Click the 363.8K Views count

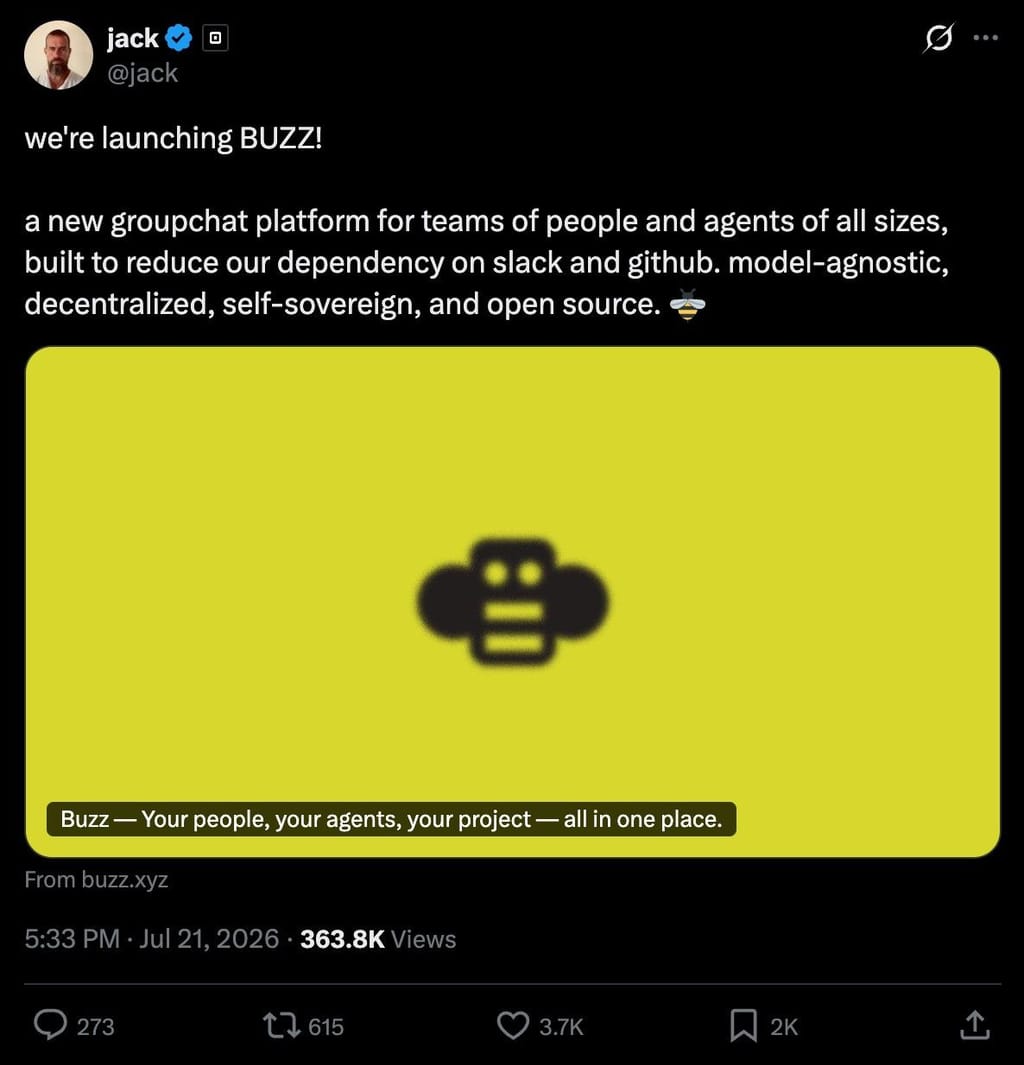378,939
